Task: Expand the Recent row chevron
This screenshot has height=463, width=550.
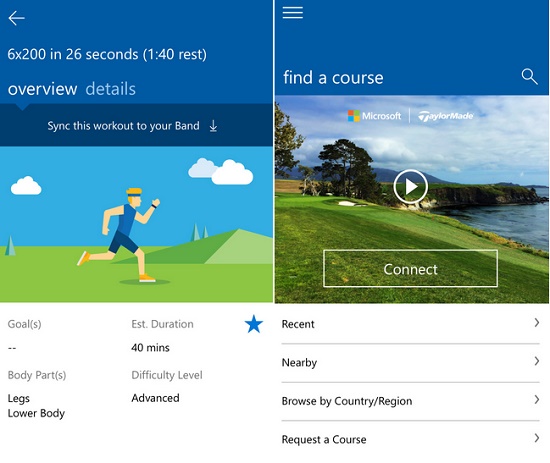Action: coord(537,323)
